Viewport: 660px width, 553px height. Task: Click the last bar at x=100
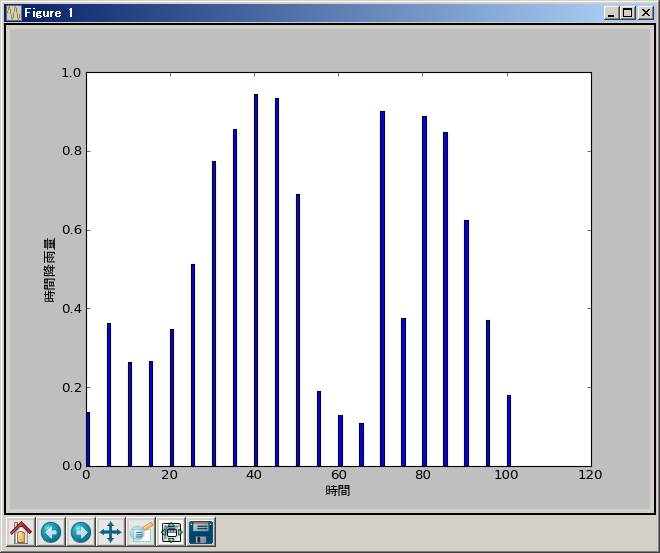[x=509, y=430]
